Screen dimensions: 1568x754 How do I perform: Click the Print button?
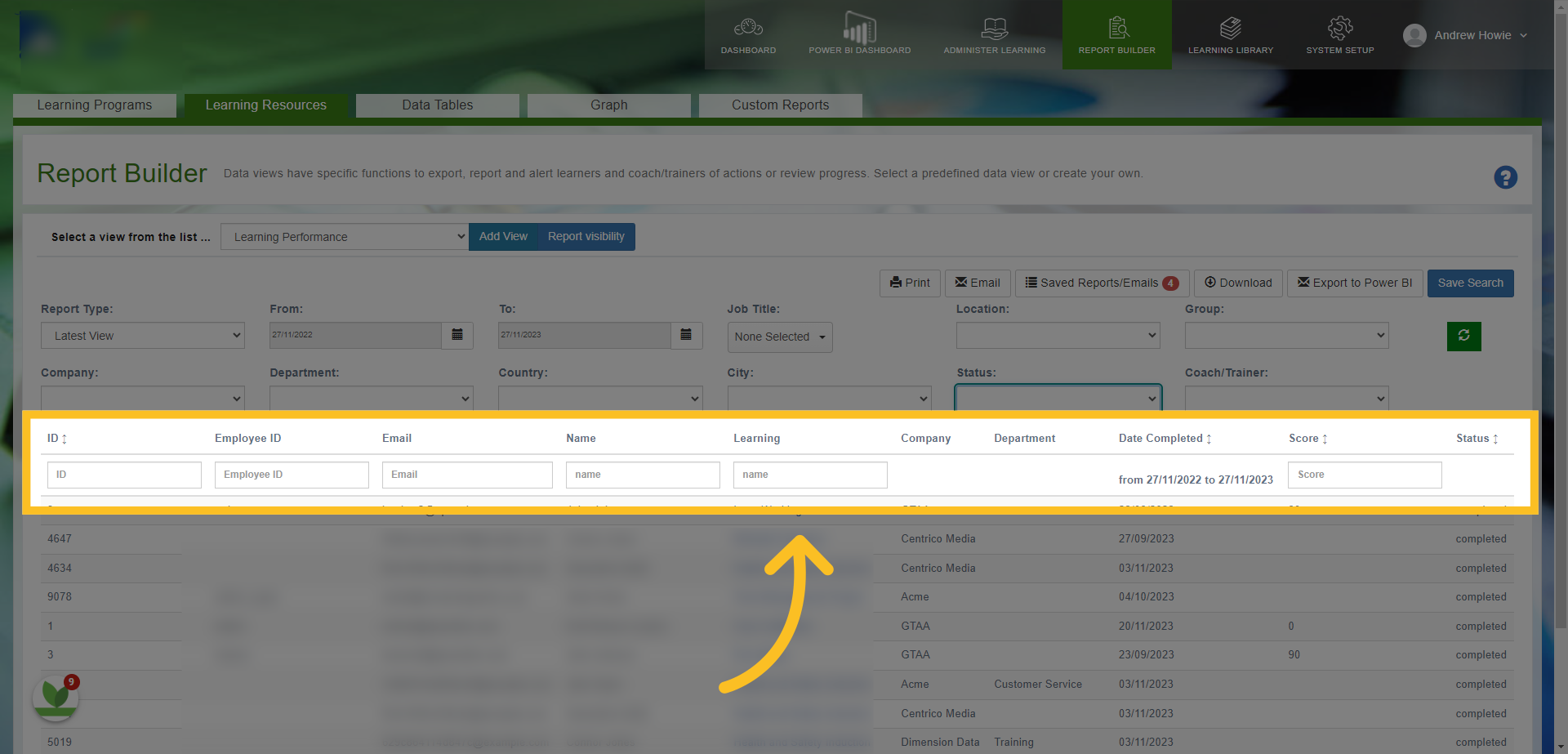pyautogui.click(x=910, y=283)
